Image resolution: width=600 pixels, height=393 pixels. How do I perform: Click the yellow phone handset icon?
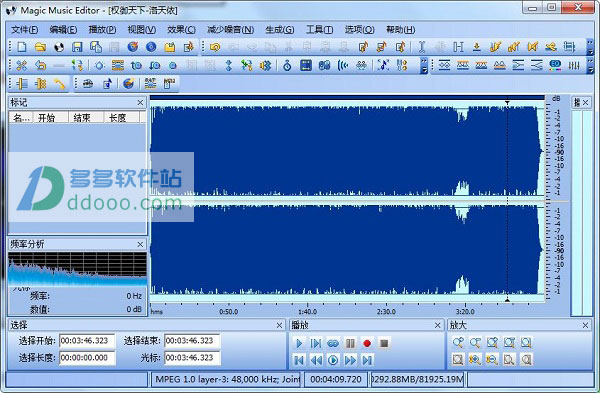tap(59, 83)
